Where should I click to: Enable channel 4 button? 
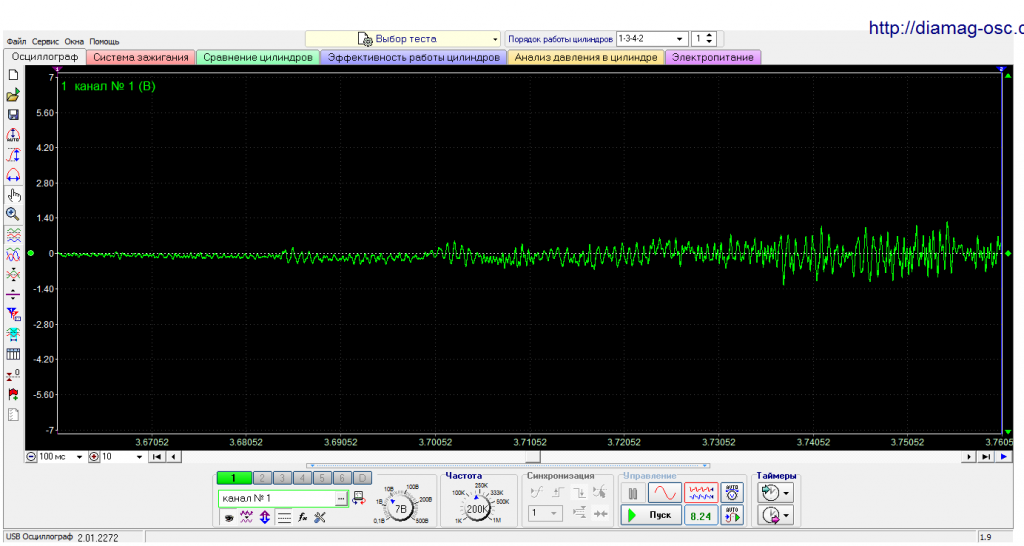[302, 478]
